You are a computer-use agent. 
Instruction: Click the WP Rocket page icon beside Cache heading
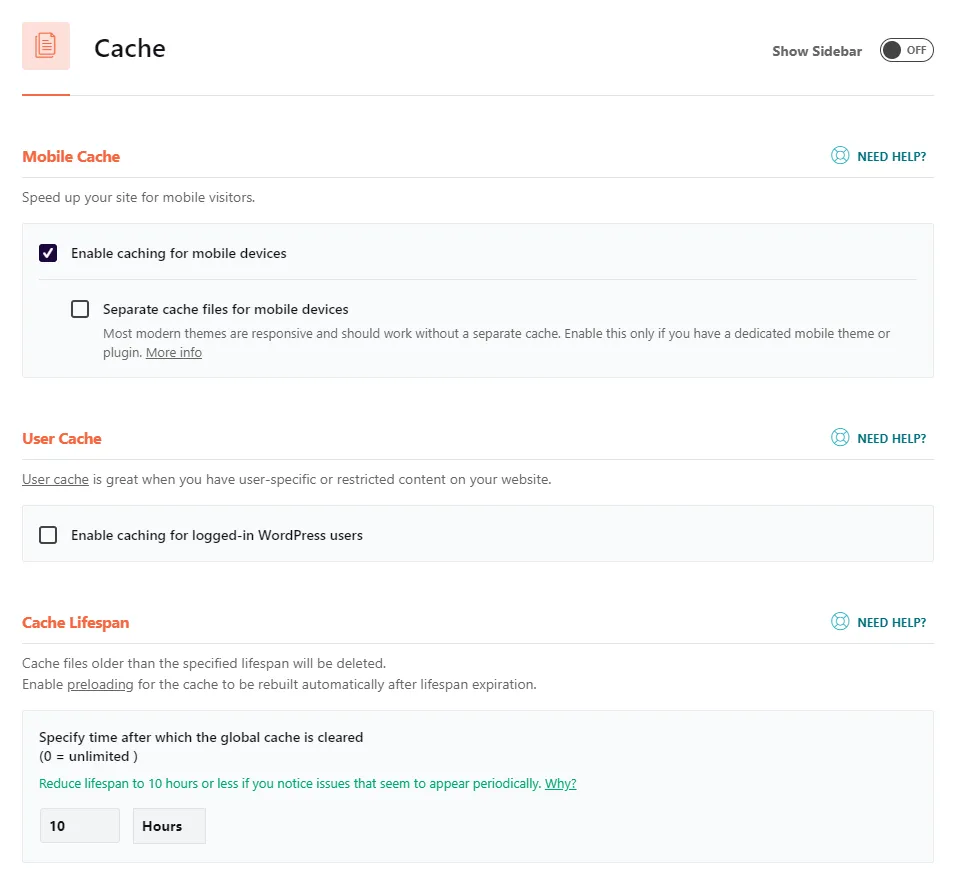click(x=45, y=45)
